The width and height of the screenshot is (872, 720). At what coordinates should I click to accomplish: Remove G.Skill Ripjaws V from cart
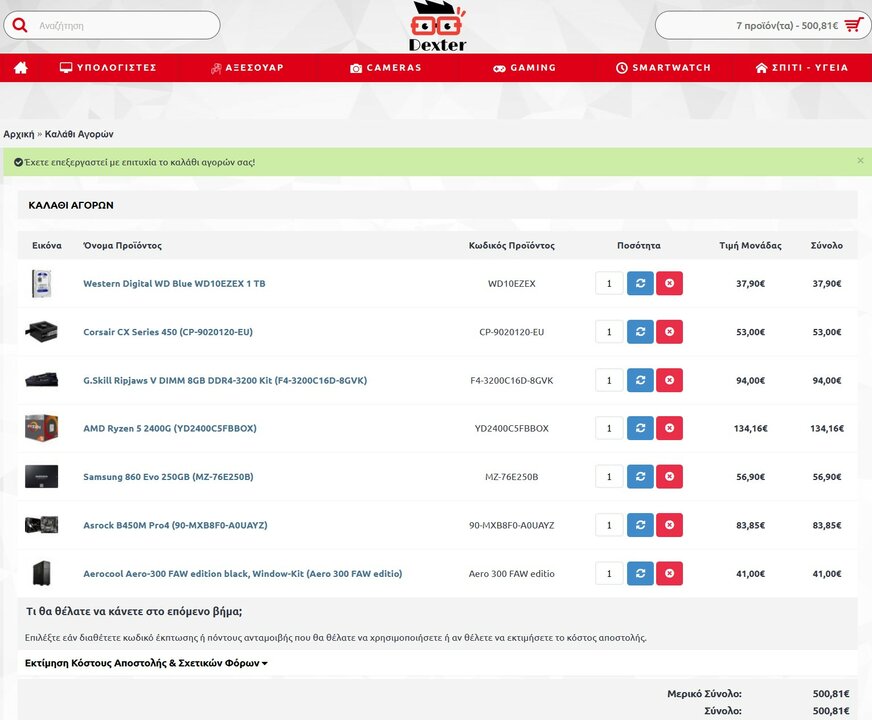(x=670, y=380)
